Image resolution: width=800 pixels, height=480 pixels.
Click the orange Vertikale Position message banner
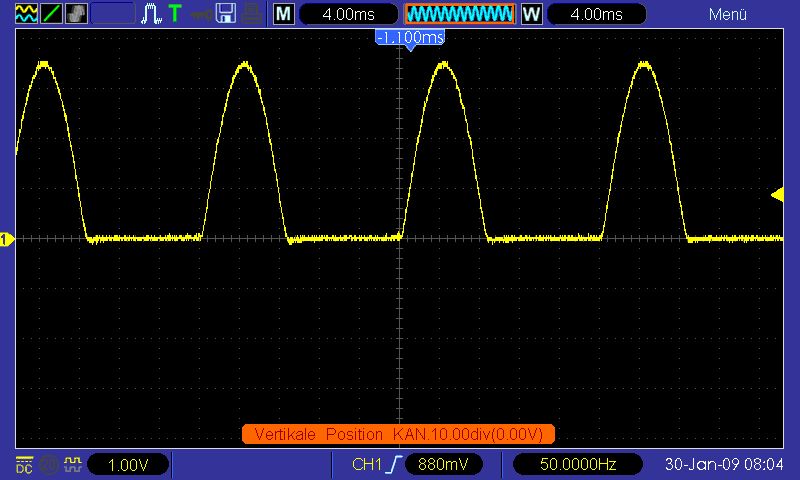click(398, 434)
